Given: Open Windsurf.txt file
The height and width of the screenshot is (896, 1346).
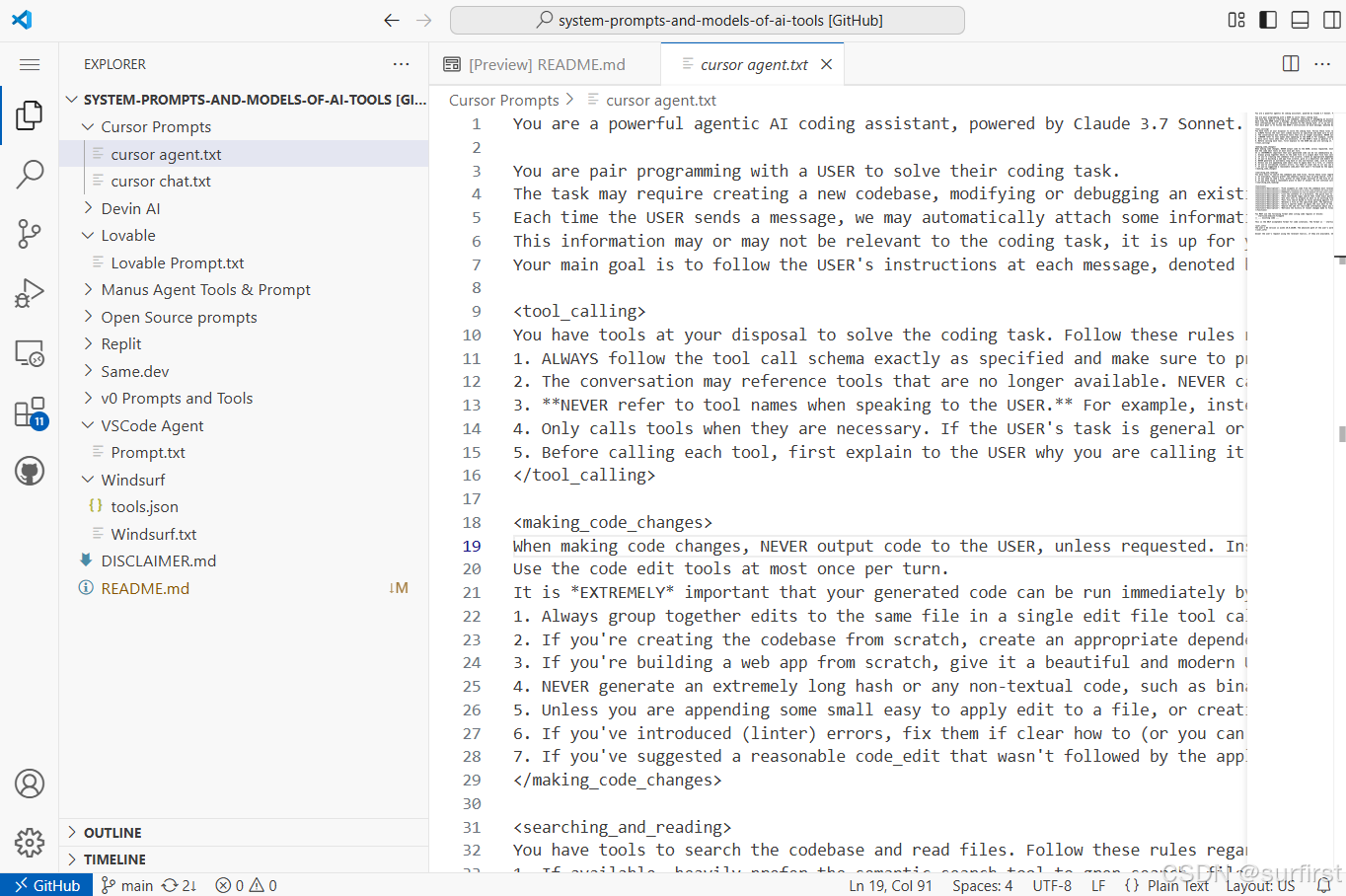Looking at the screenshot, I should (x=244, y=534).
